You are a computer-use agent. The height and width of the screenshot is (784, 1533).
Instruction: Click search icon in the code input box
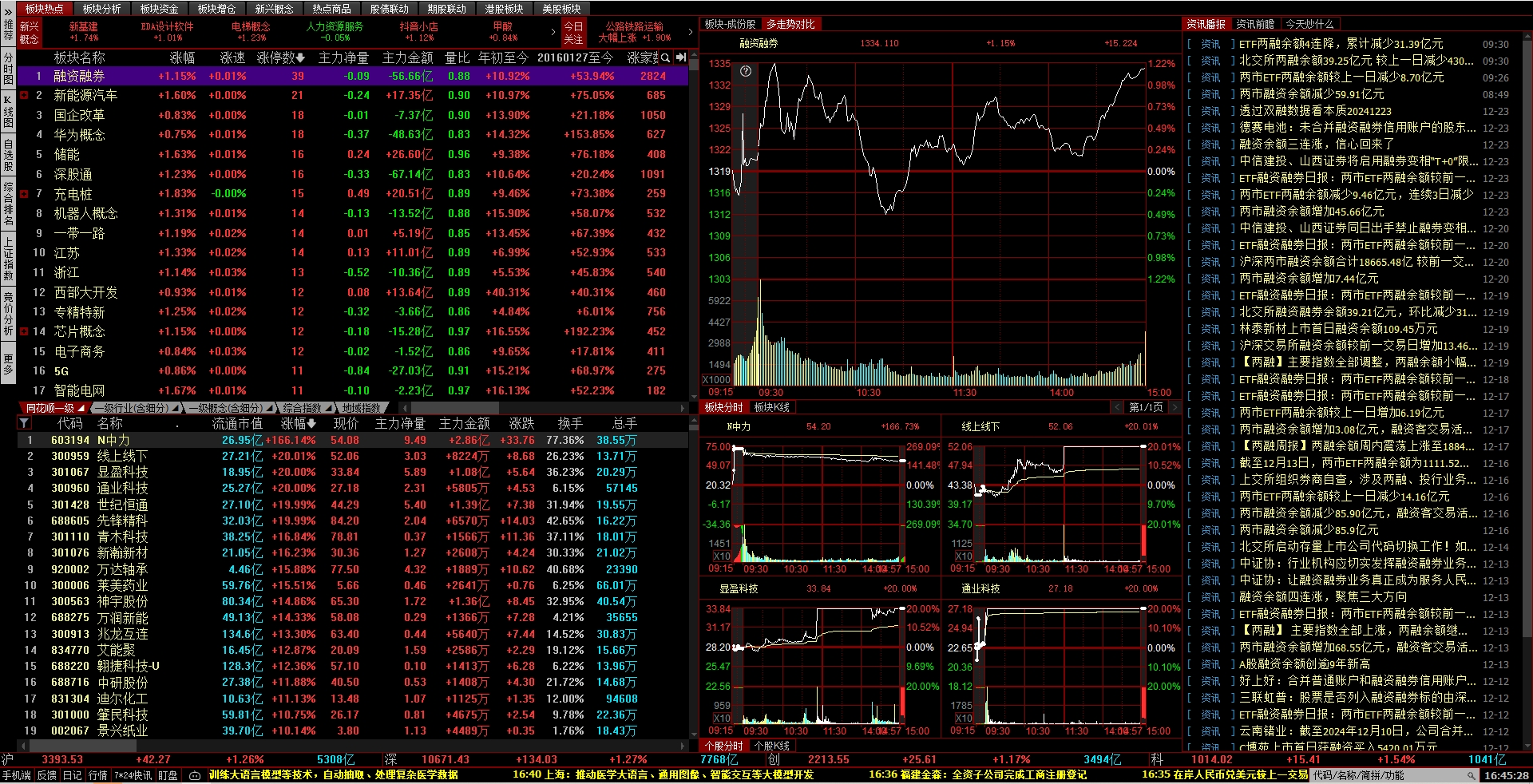coord(1472,775)
